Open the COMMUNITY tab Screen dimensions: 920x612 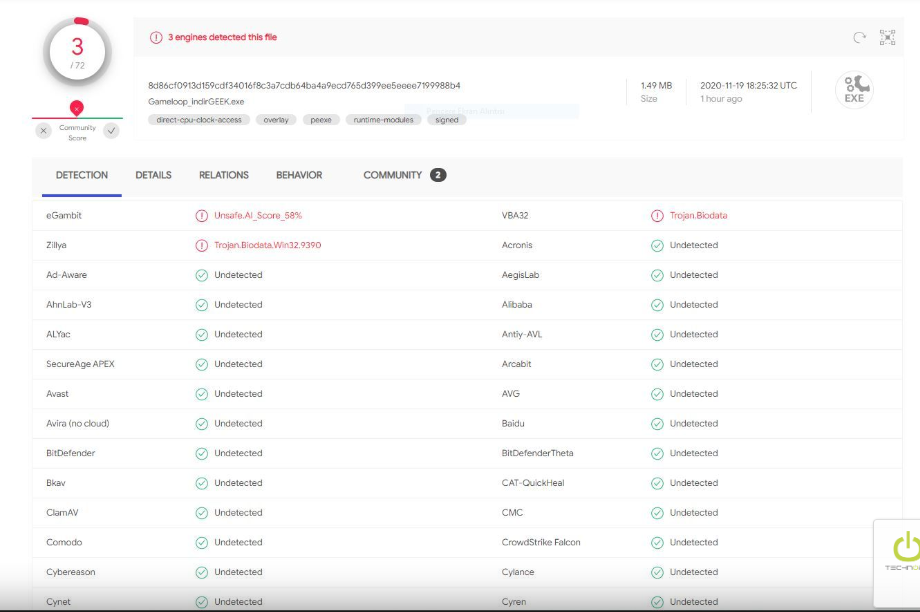pyautogui.click(x=393, y=175)
